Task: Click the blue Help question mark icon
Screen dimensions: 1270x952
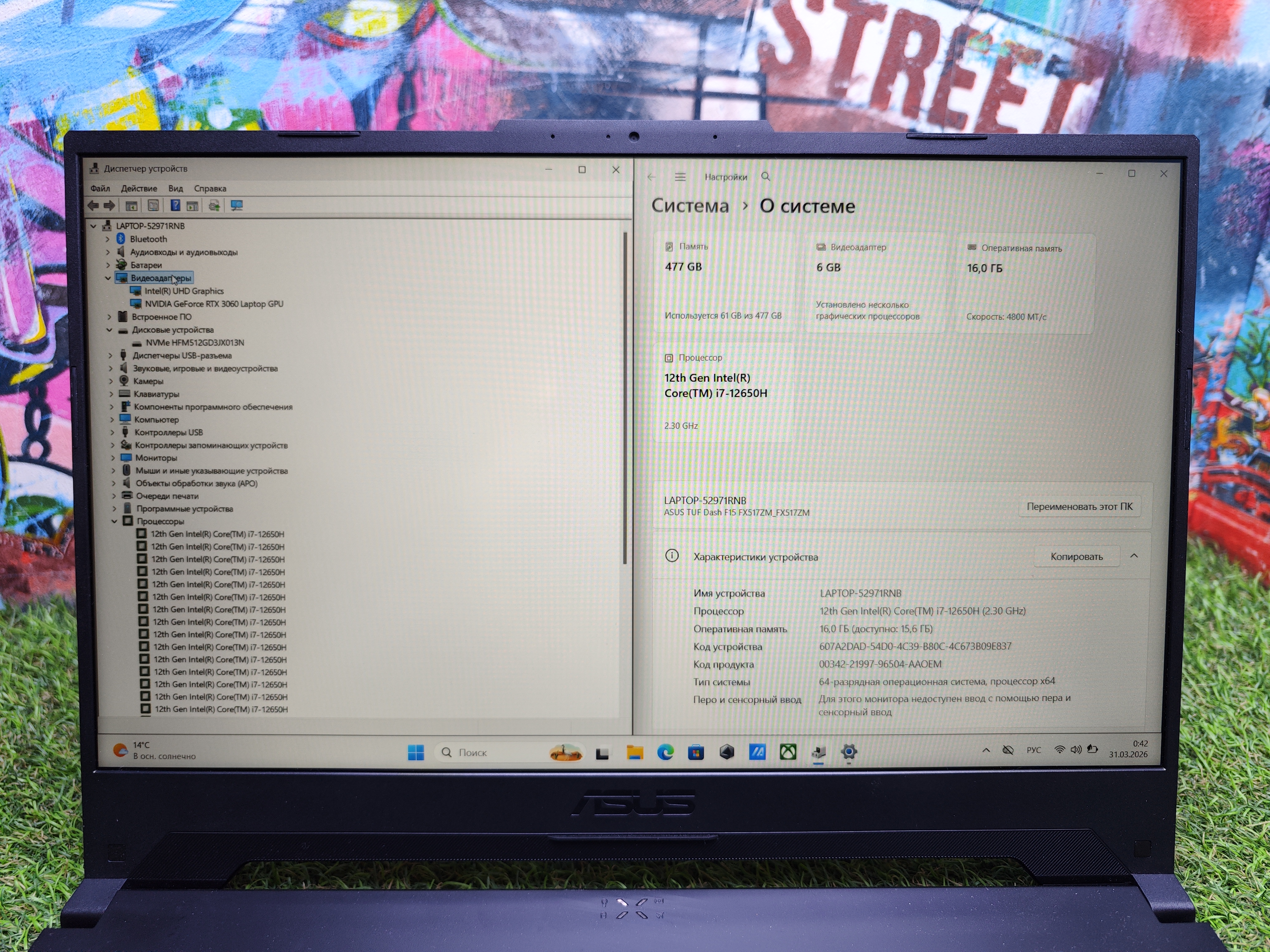Action: (x=175, y=205)
